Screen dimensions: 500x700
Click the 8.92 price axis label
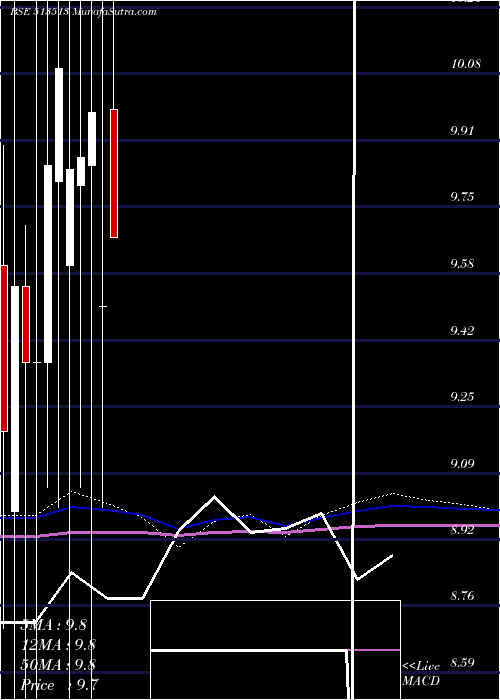tap(463, 530)
